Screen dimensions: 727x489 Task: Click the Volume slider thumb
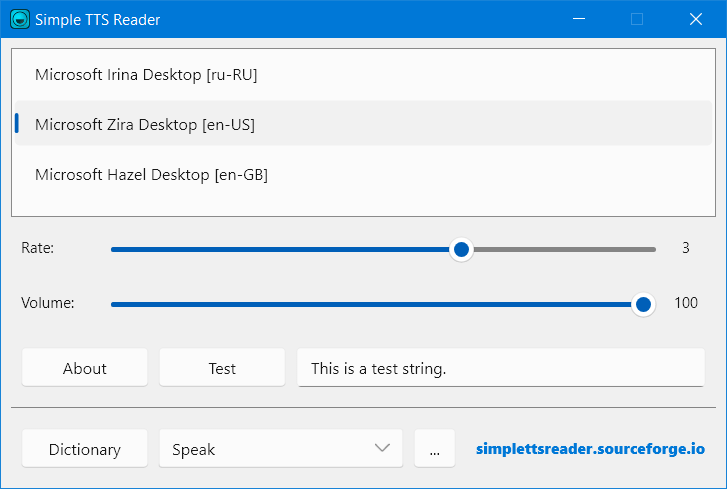(643, 304)
